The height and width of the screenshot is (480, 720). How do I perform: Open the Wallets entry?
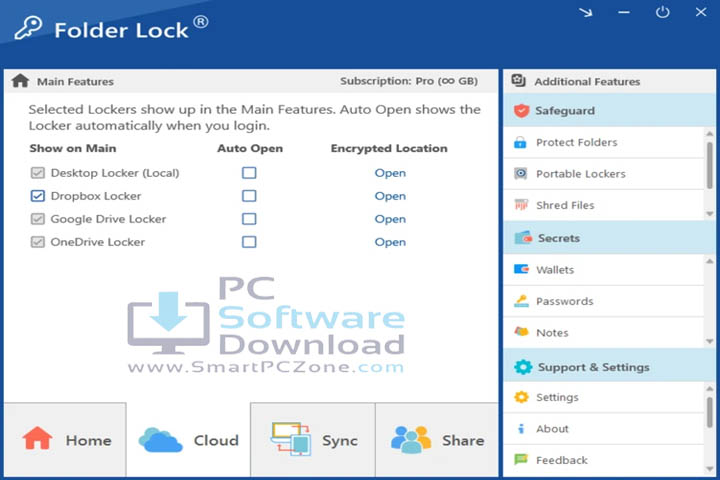604,270
